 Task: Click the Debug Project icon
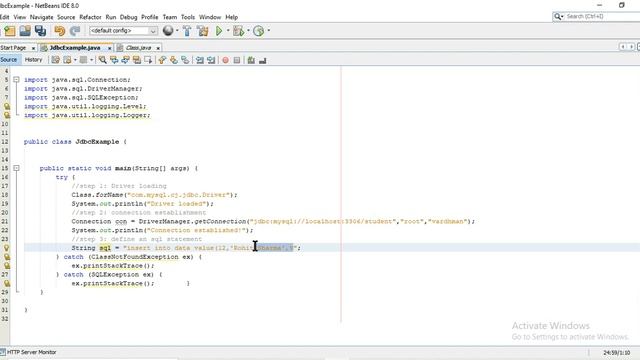[x=238, y=31]
